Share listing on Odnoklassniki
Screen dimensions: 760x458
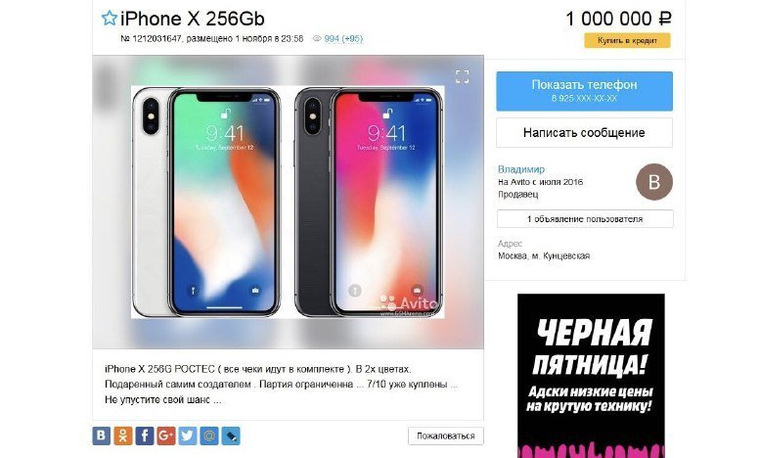[123, 436]
